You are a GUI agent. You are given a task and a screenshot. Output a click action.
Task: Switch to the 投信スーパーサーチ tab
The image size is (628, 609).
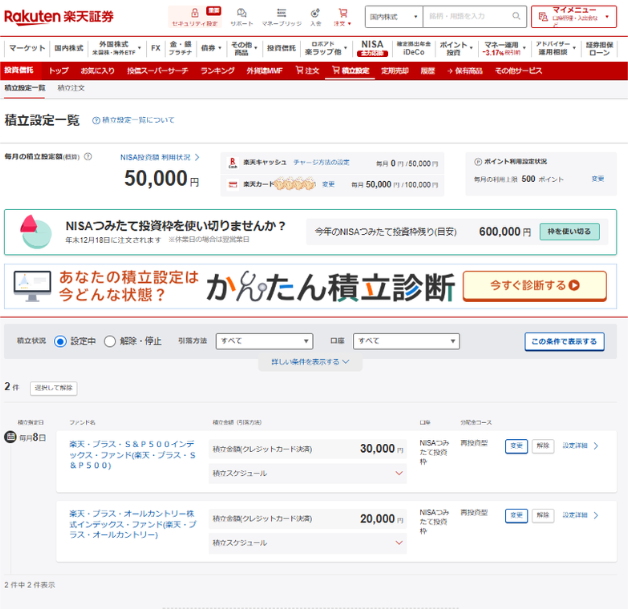(157, 71)
